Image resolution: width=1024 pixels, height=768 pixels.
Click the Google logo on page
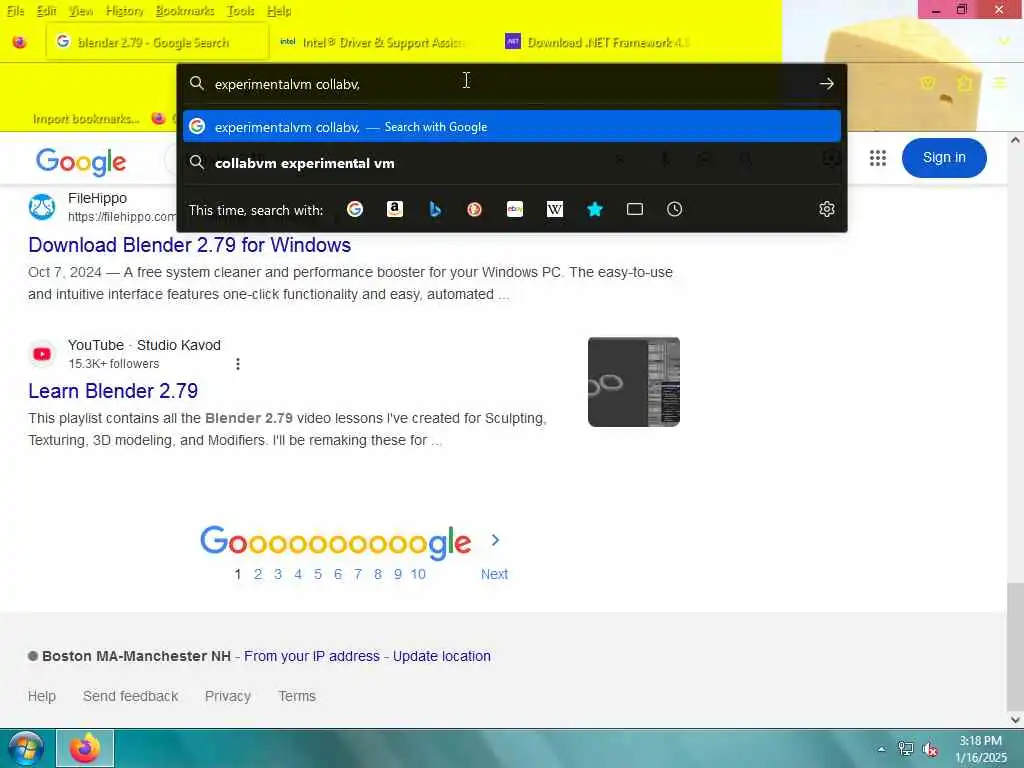pyautogui.click(x=81, y=161)
